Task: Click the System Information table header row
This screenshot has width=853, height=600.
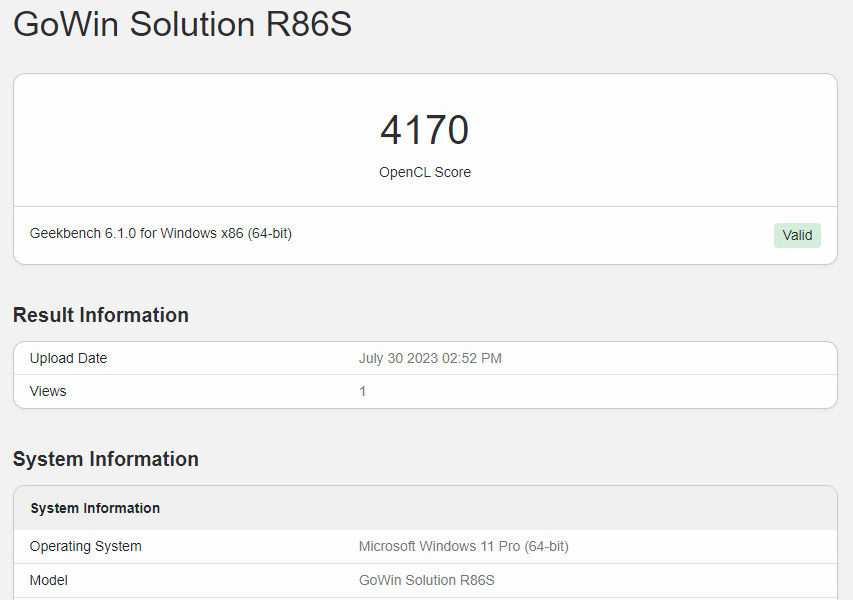Action: click(x=425, y=508)
